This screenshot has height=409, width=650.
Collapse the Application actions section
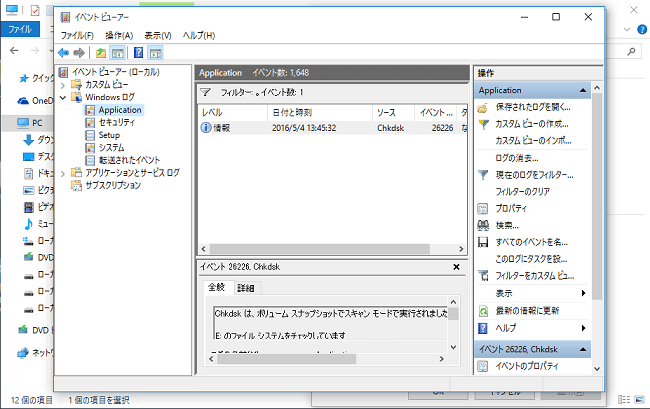[x=583, y=90]
